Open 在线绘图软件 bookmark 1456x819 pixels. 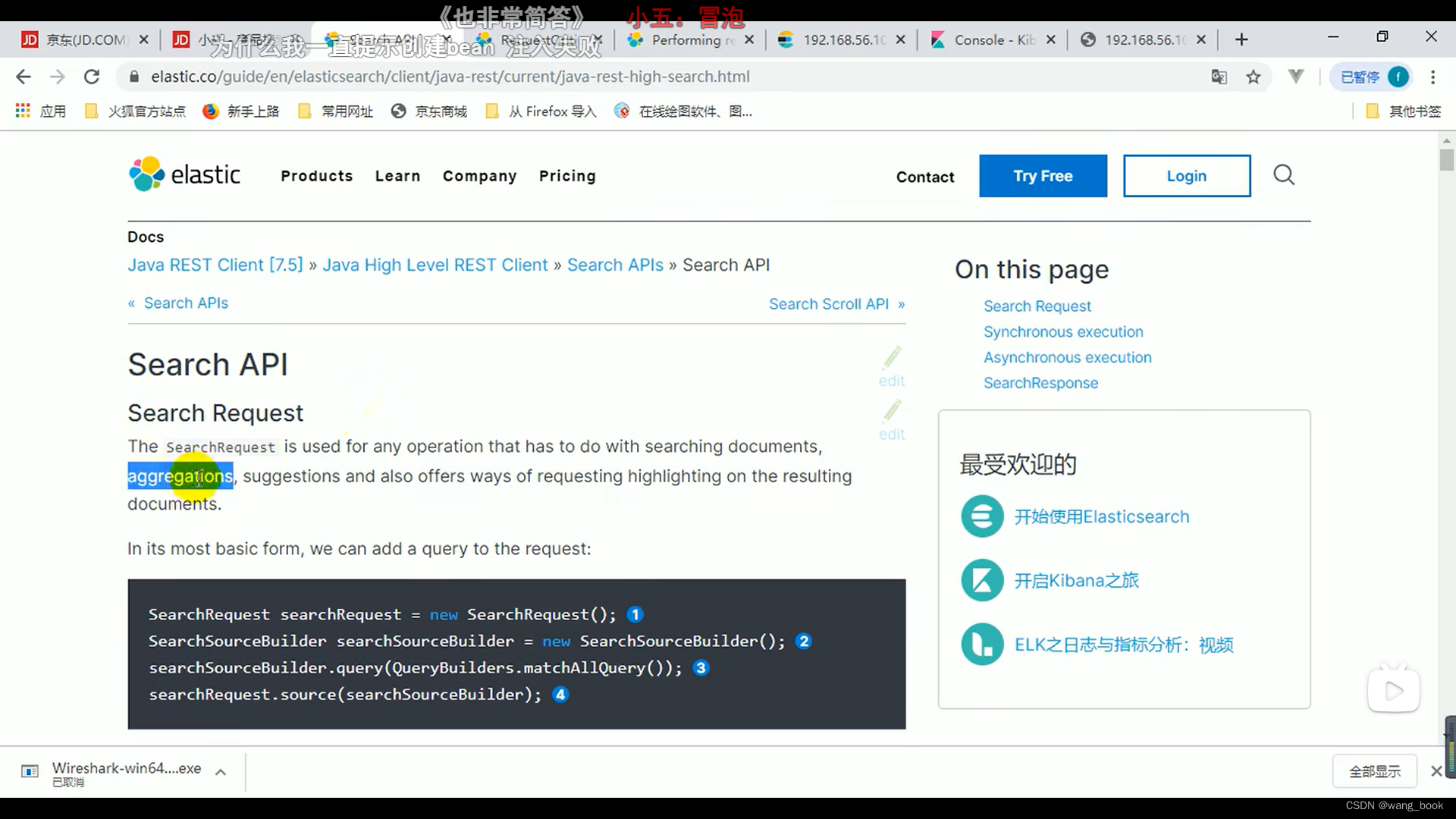tap(683, 111)
